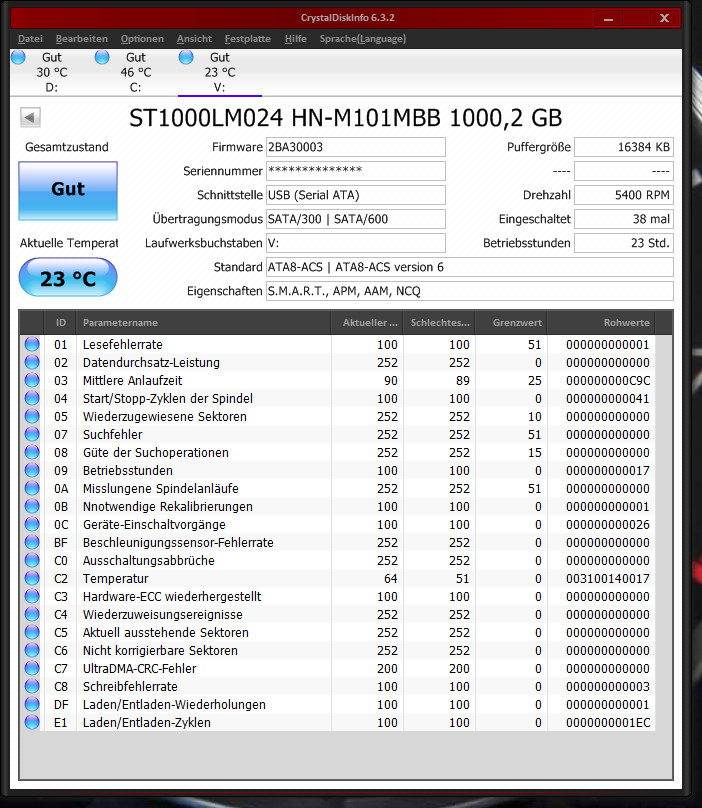Open the Optionen menu
Image resolution: width=702 pixels, height=808 pixels.
[x=142, y=39]
